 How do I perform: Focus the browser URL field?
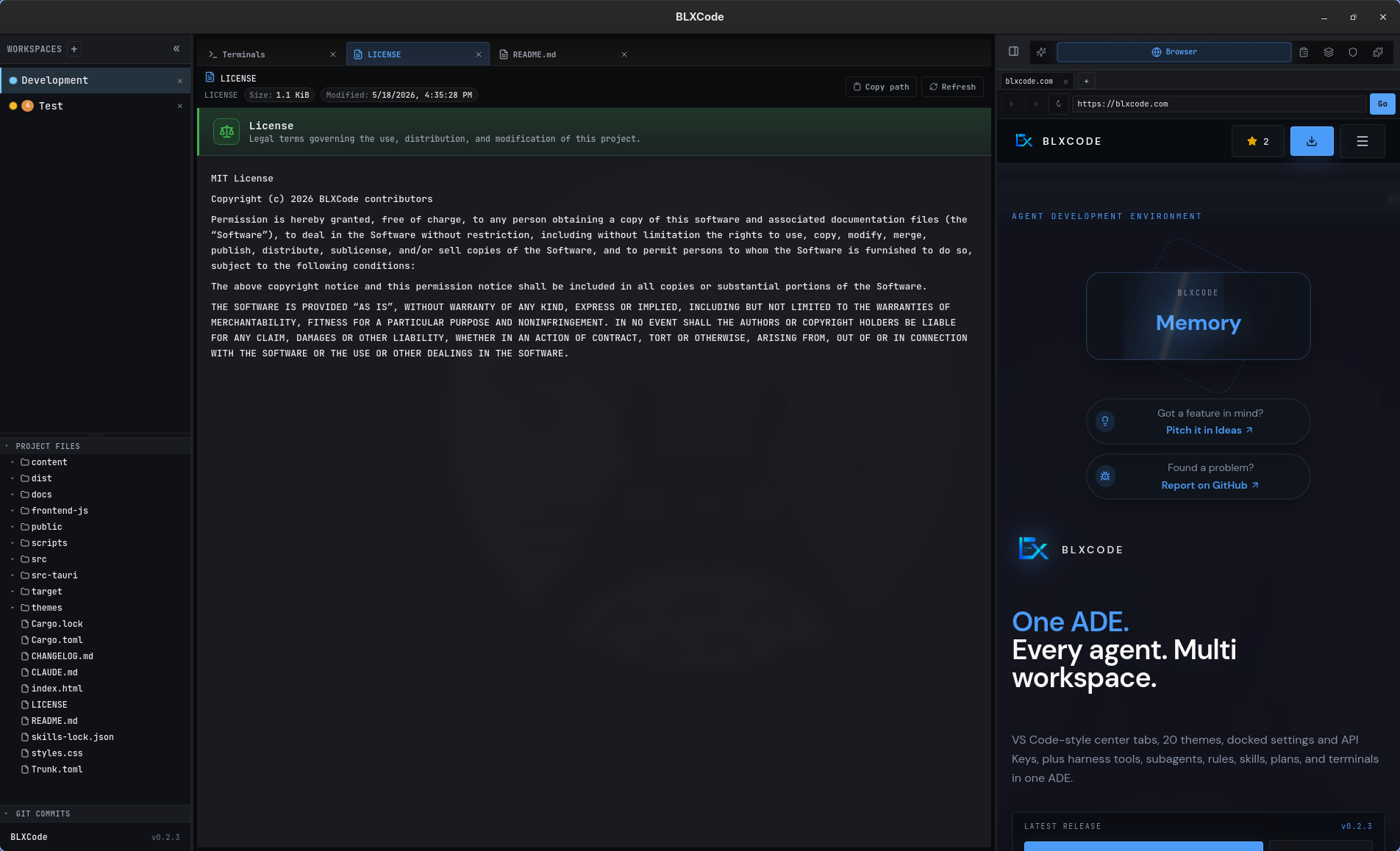click(x=1218, y=104)
